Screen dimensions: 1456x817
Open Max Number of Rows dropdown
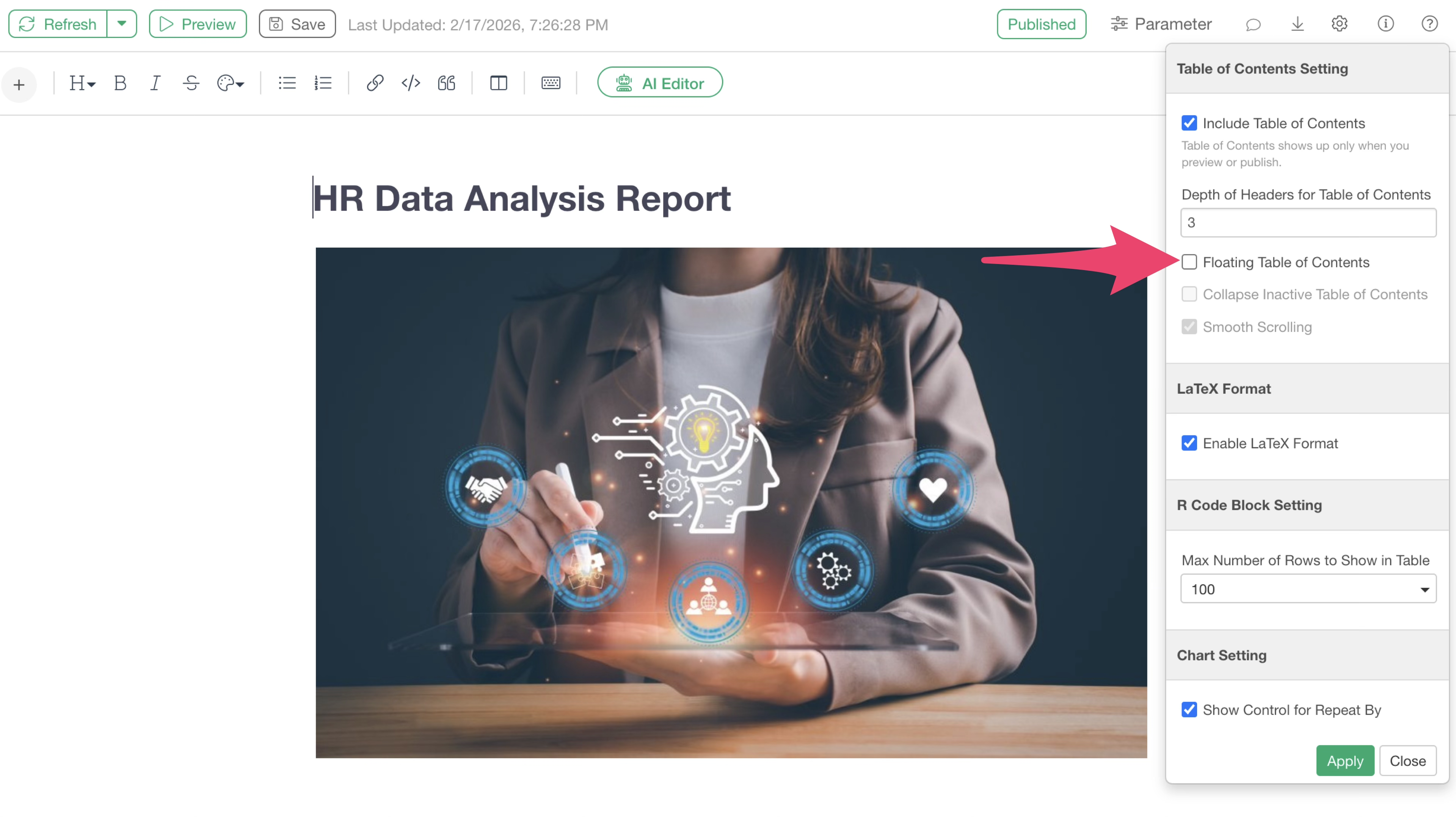[1308, 589]
